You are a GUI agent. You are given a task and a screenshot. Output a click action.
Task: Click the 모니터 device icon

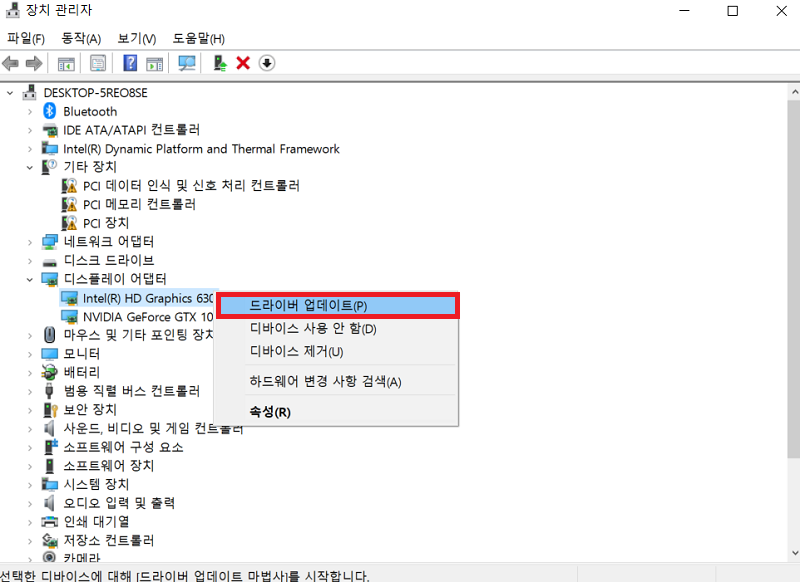49,354
